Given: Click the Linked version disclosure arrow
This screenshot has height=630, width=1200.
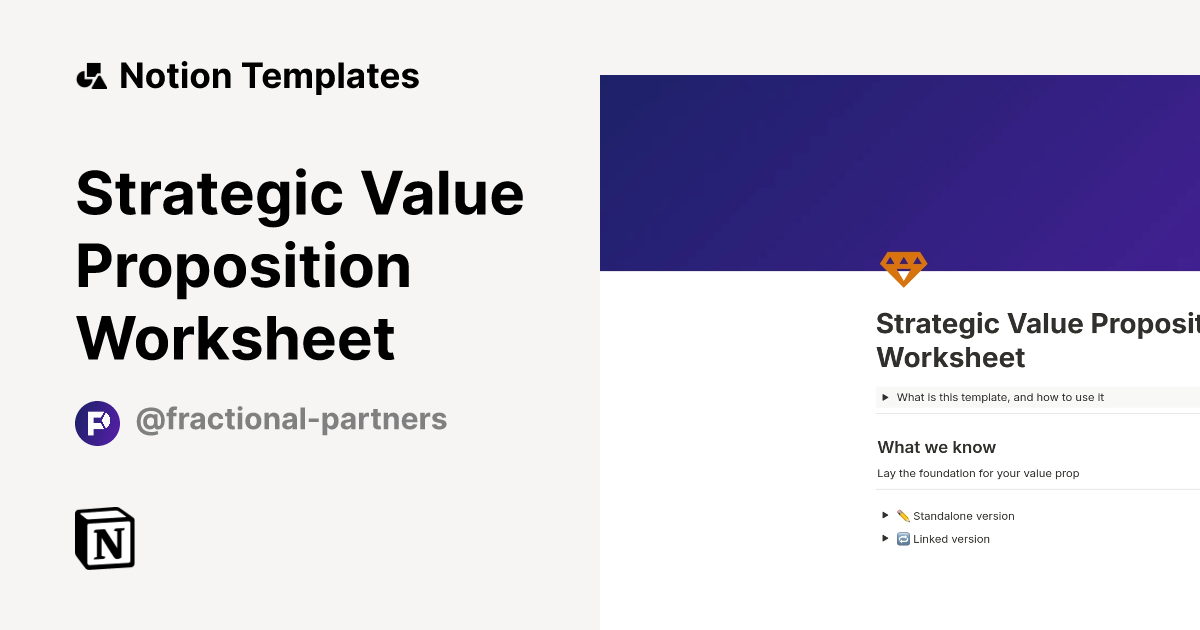Looking at the screenshot, I should [884, 538].
